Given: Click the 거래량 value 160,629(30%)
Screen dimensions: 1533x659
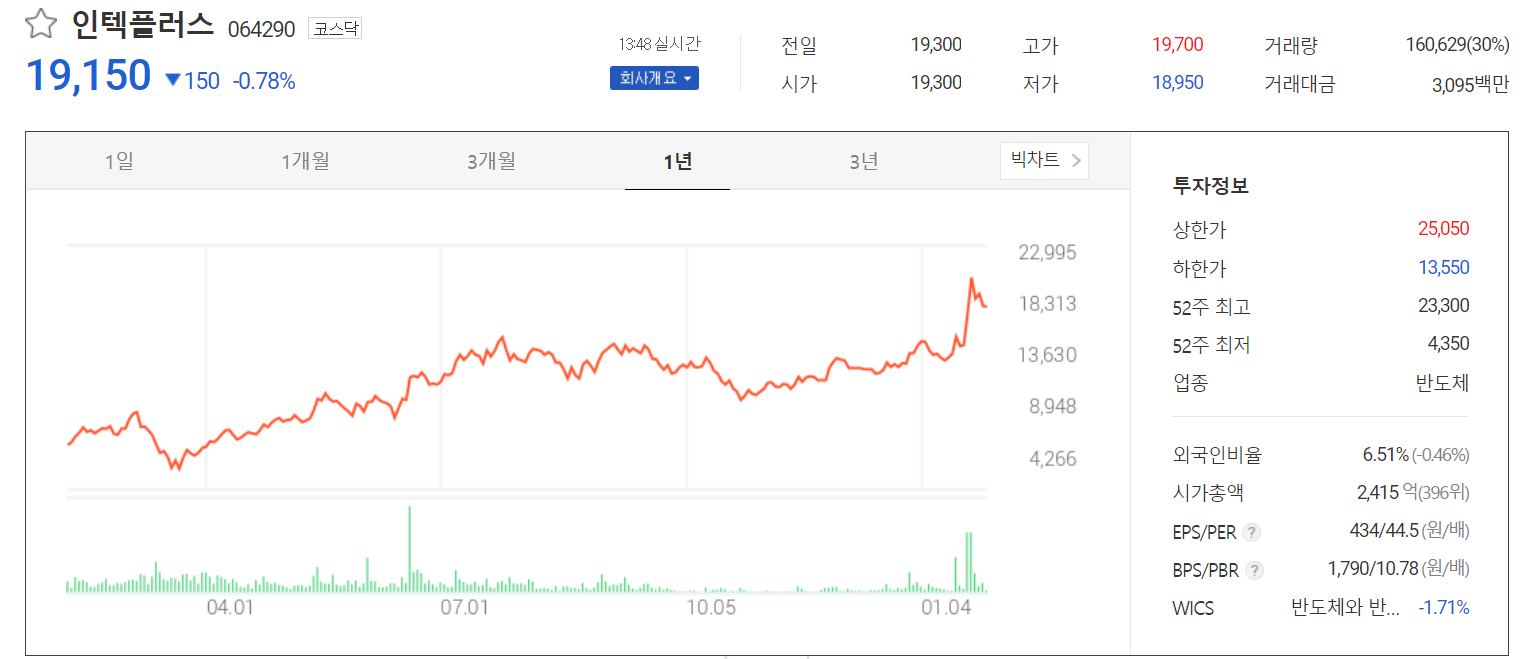Looking at the screenshot, I should 1457,45.
